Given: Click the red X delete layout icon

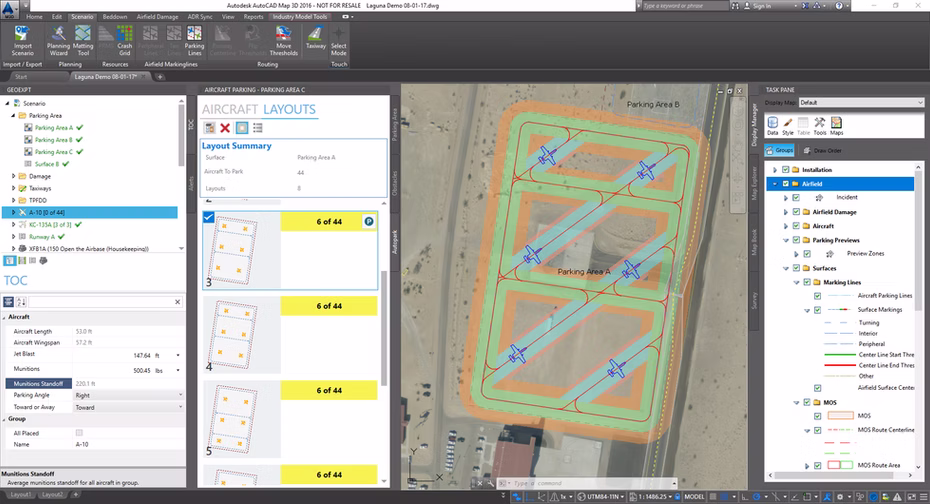Looking at the screenshot, I should tap(225, 127).
